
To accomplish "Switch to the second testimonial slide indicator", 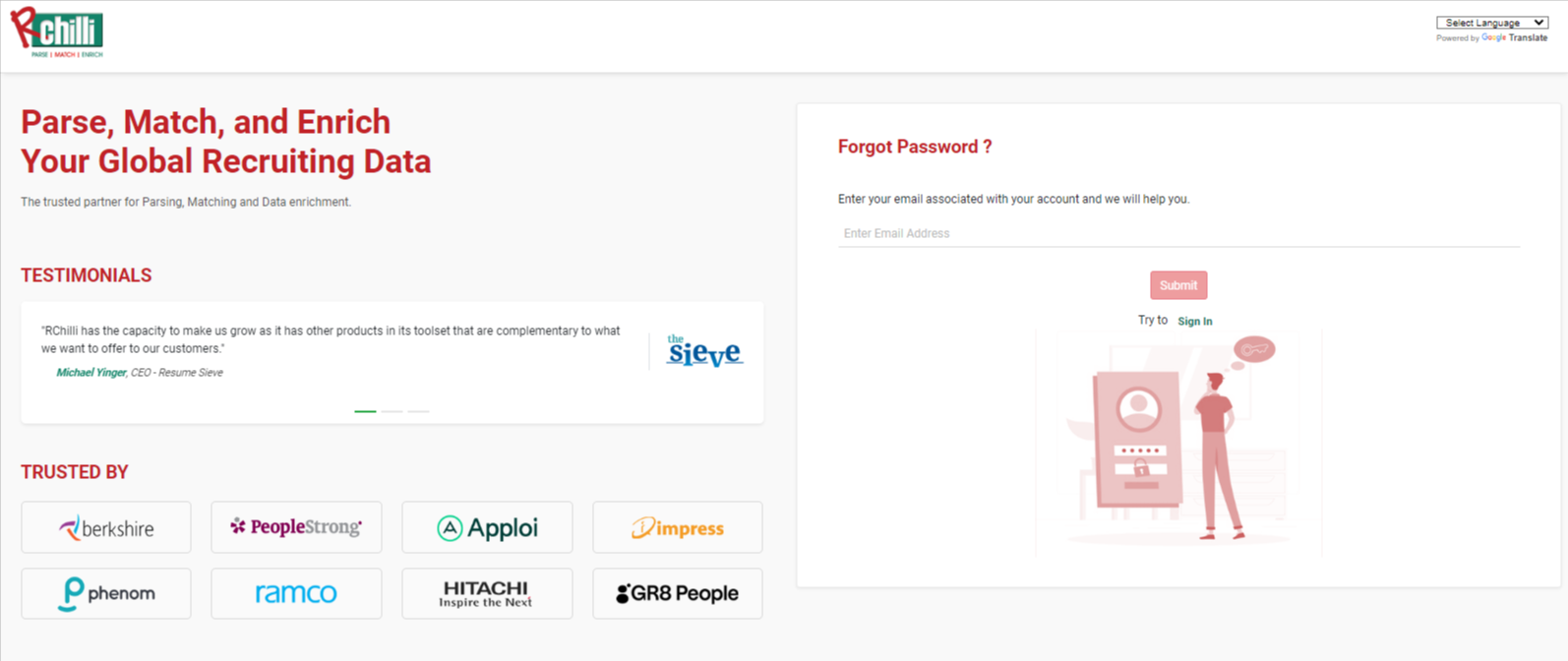I will pos(392,411).
